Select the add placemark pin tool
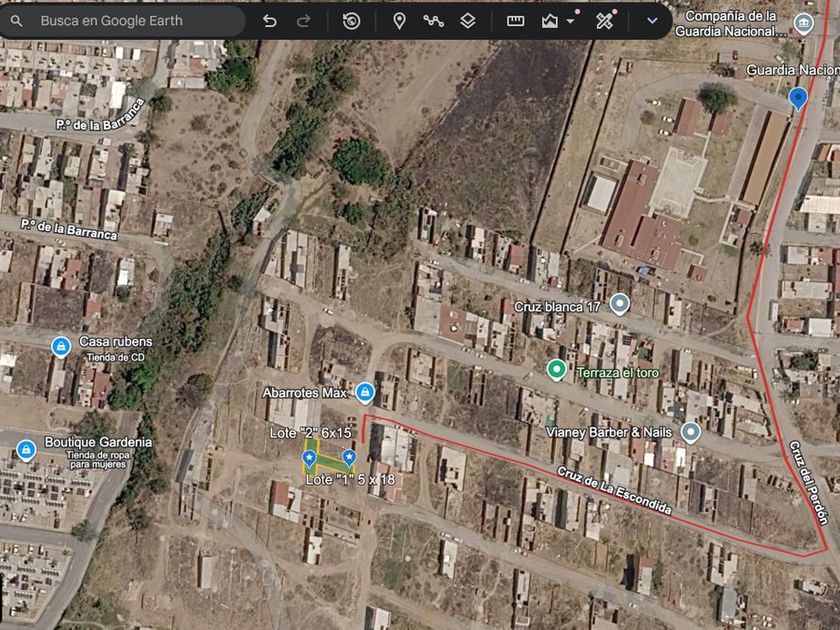The height and width of the screenshot is (630, 840). point(399,21)
